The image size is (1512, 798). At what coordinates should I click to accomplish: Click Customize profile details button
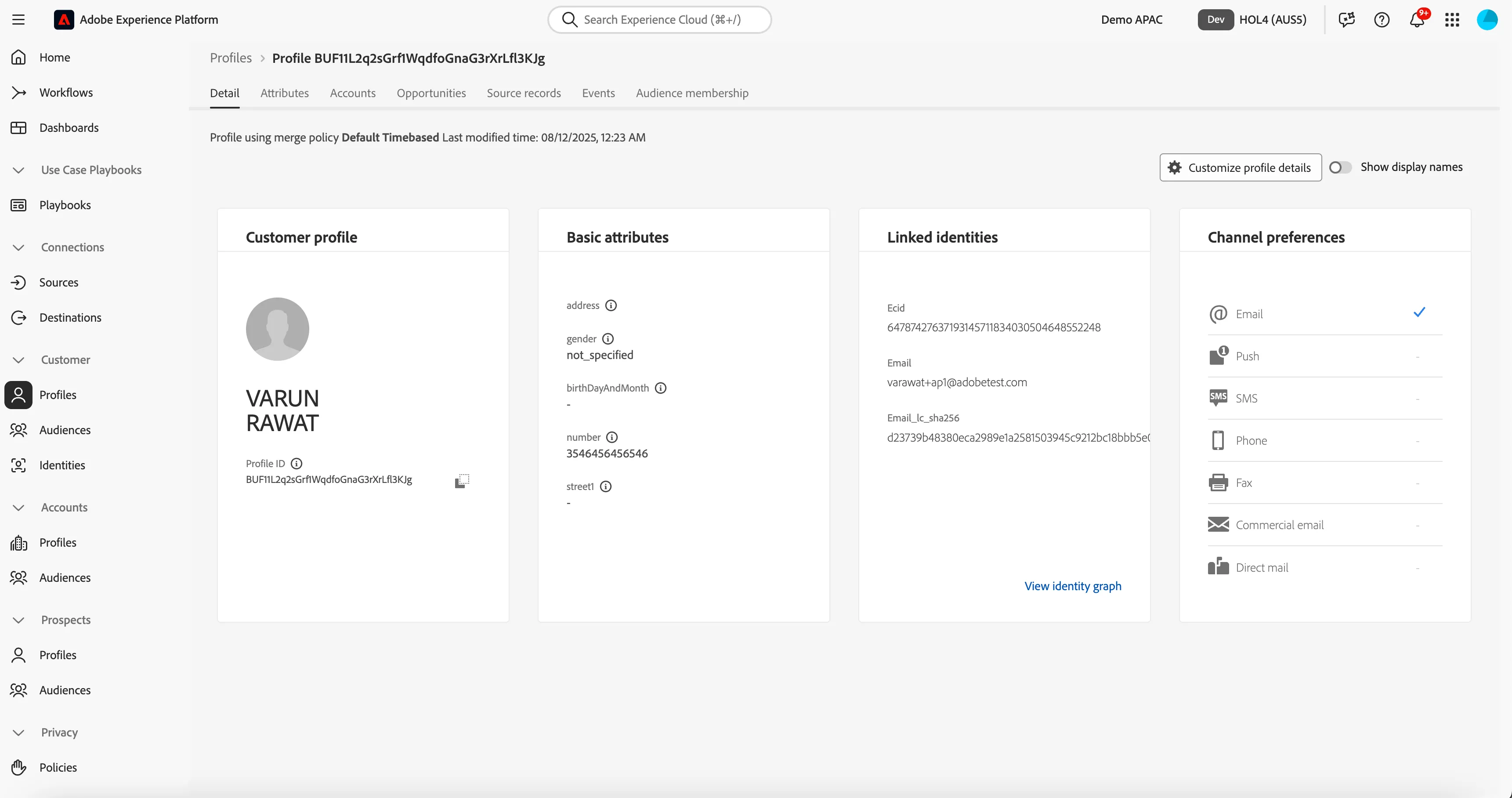click(x=1240, y=167)
